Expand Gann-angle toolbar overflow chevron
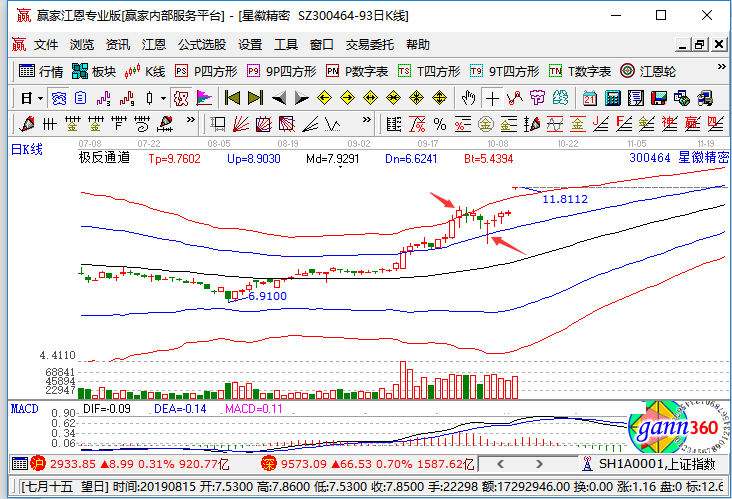This screenshot has width=732, height=499. coord(367,120)
